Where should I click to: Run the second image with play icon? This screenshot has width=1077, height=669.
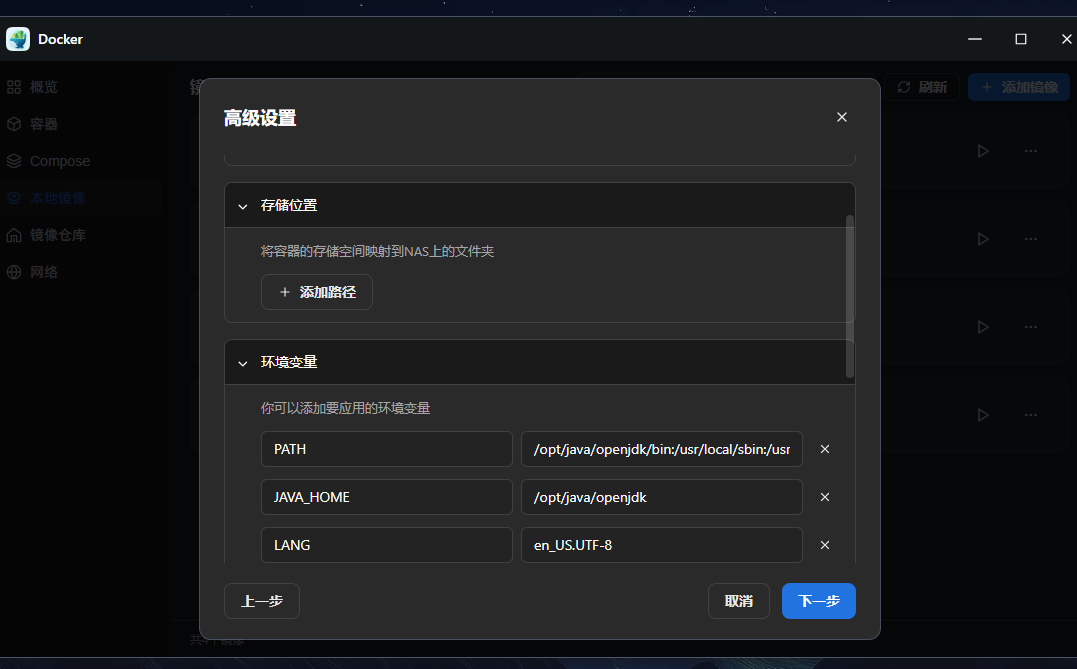(x=983, y=239)
